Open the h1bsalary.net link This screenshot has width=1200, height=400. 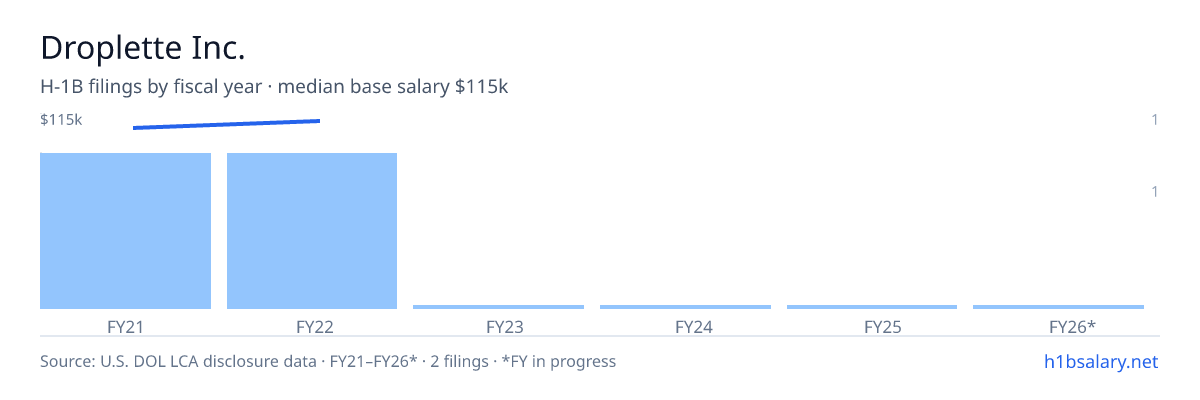click(x=1101, y=362)
